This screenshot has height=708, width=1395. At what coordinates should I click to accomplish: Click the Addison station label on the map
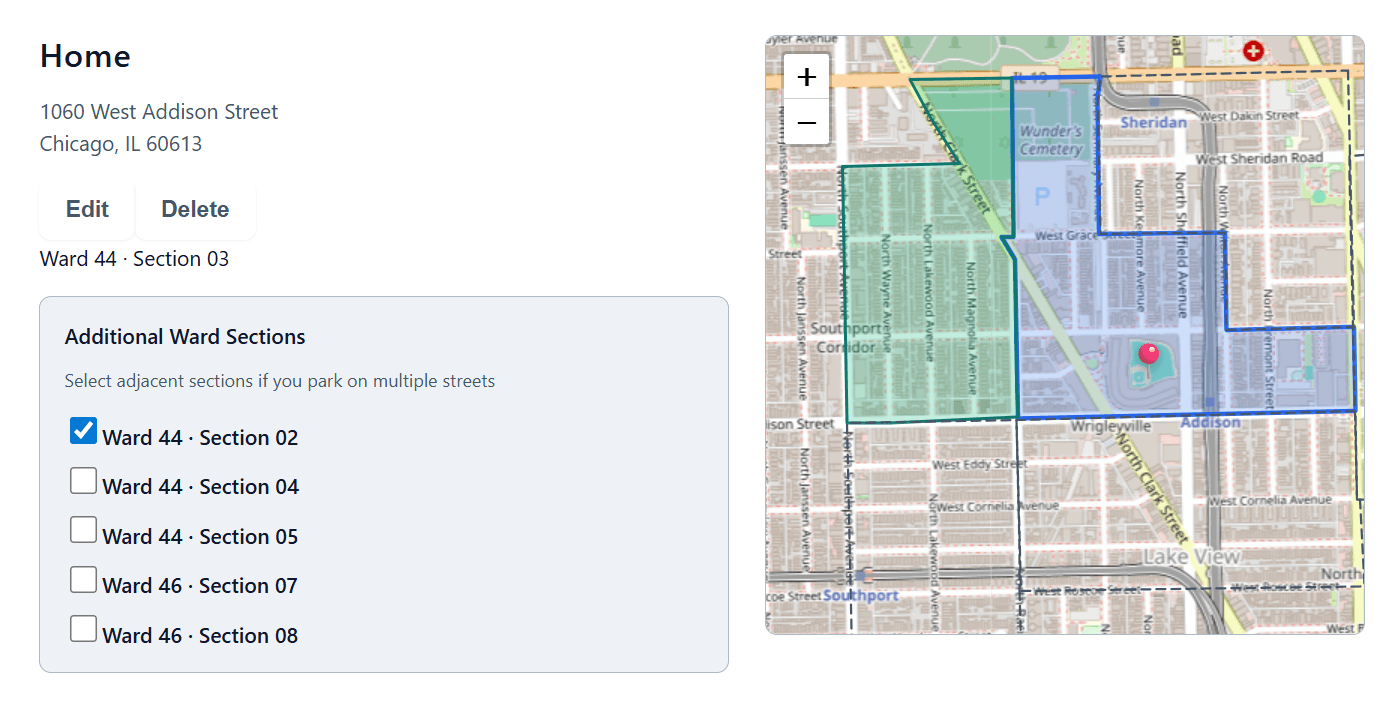tap(1210, 422)
